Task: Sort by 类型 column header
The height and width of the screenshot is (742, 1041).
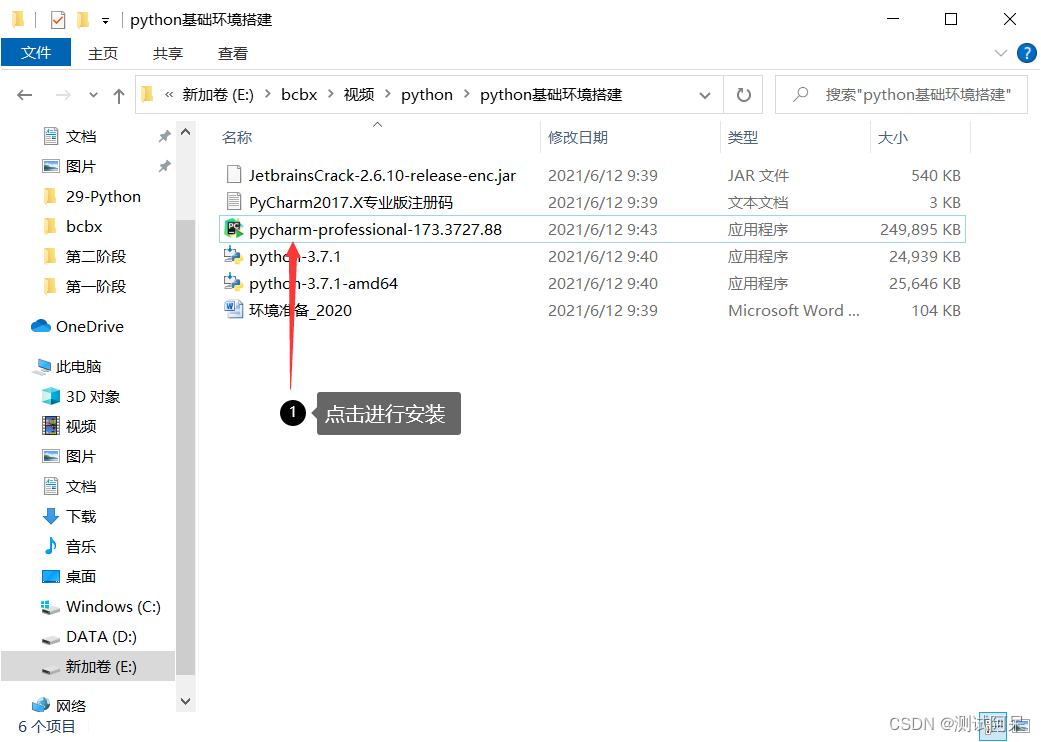Action: (x=743, y=137)
